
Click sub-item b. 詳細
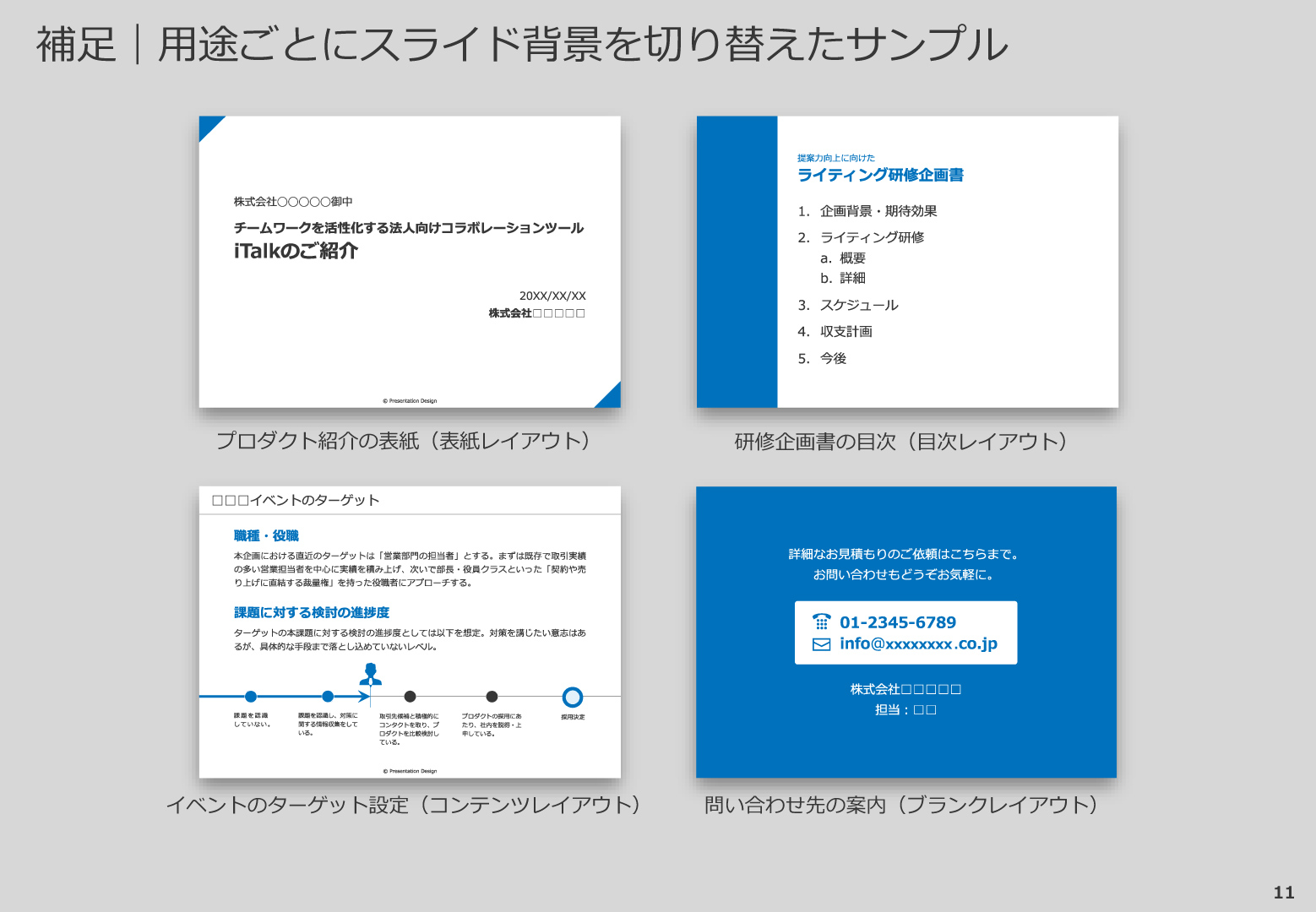(x=843, y=278)
